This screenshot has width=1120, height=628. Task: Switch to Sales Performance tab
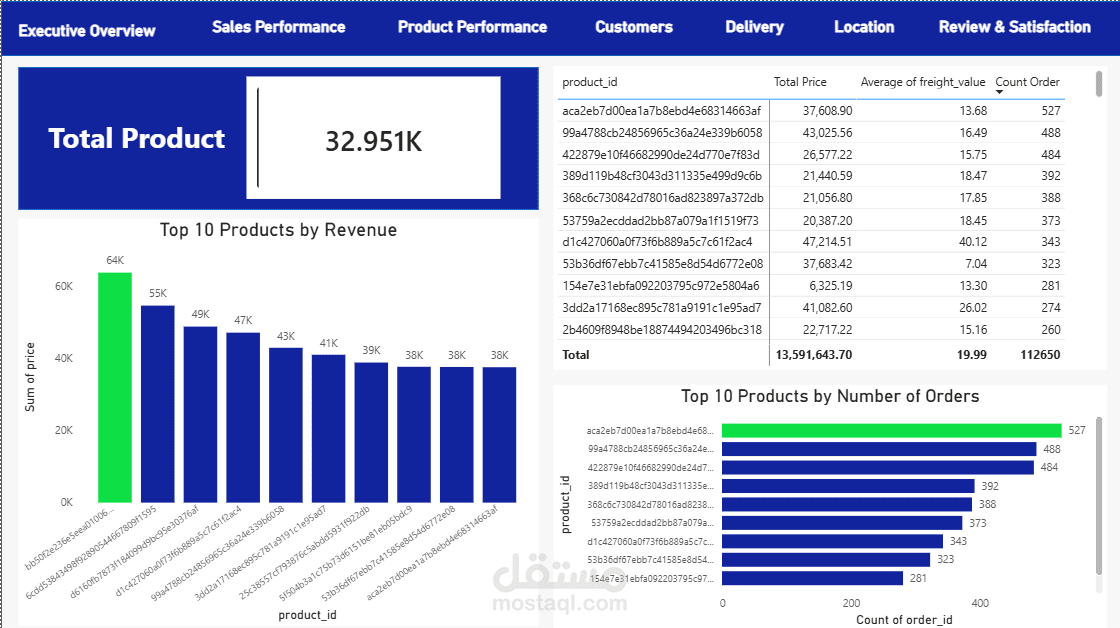279,27
